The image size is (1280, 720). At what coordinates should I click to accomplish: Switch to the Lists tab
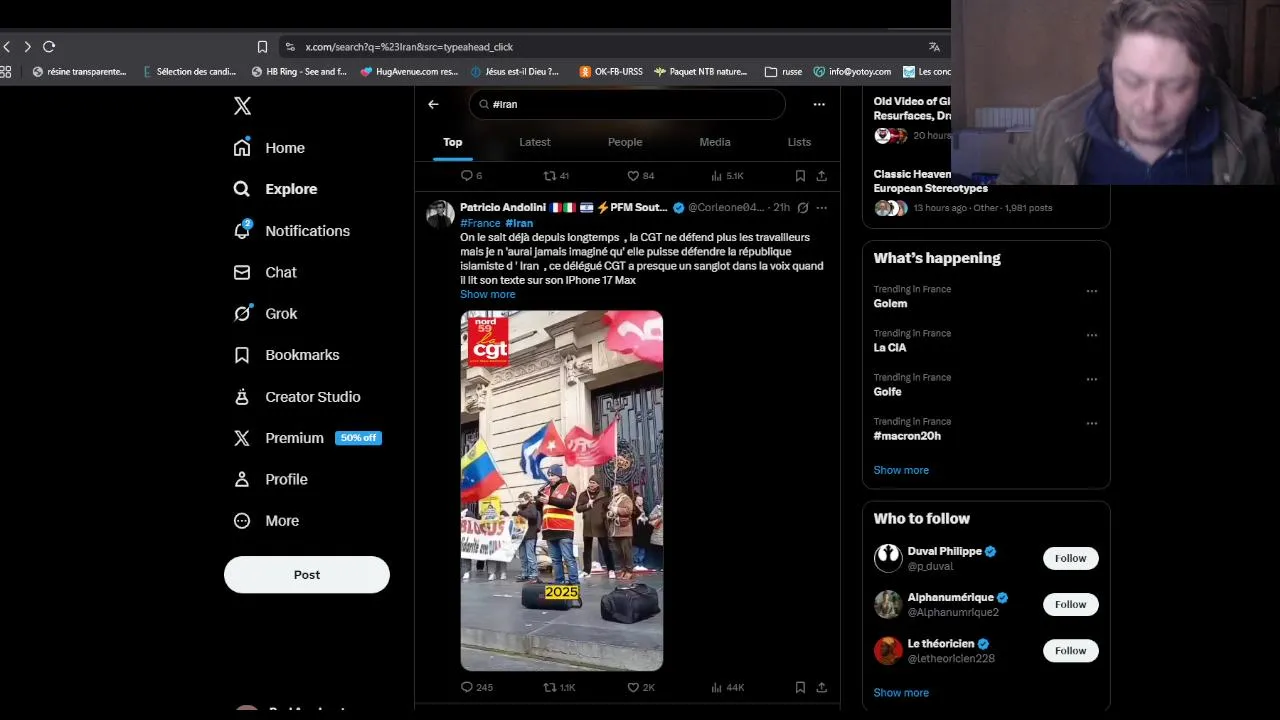point(799,142)
